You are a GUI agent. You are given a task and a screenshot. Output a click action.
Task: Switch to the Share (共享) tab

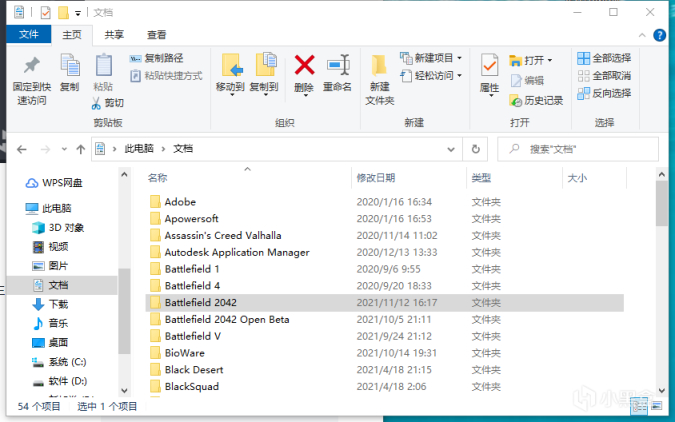tap(114, 34)
